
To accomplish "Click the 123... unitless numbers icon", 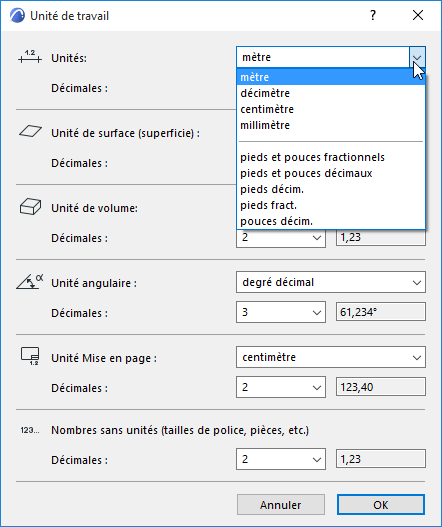I will (30, 430).
